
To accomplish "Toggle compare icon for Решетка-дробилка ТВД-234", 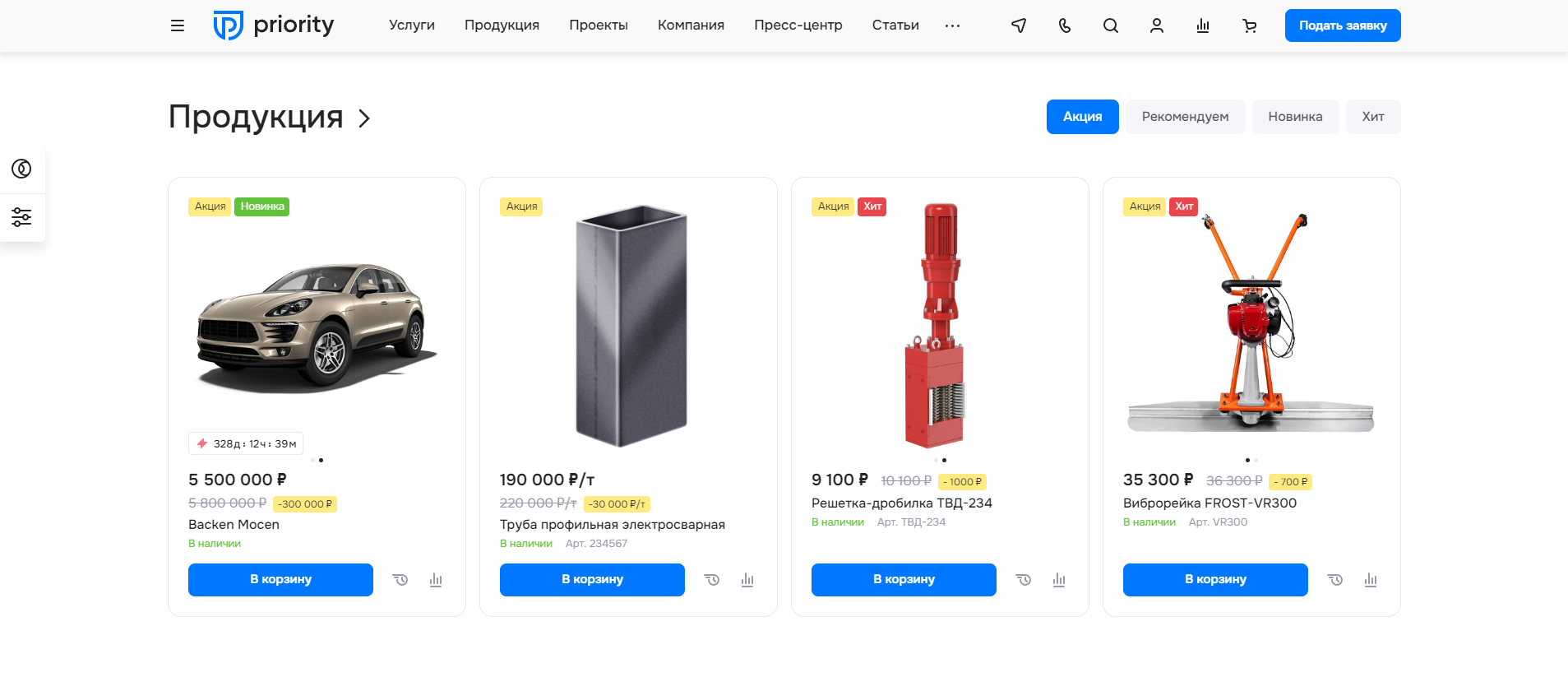I will [x=1059, y=580].
